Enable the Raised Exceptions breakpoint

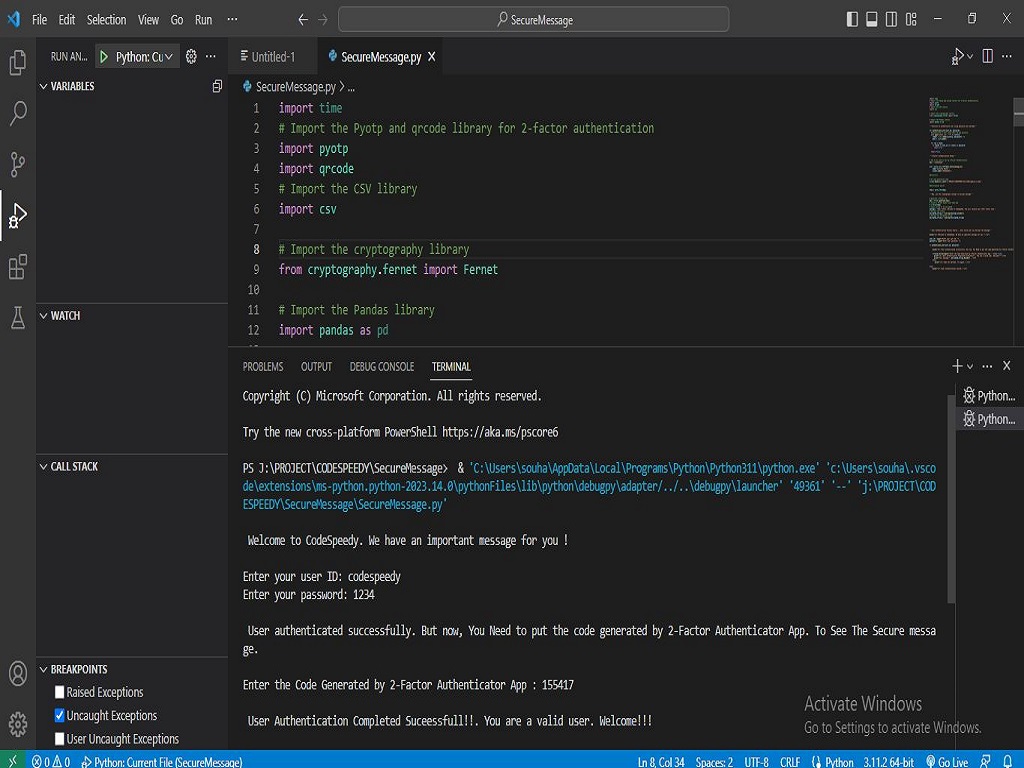point(59,692)
